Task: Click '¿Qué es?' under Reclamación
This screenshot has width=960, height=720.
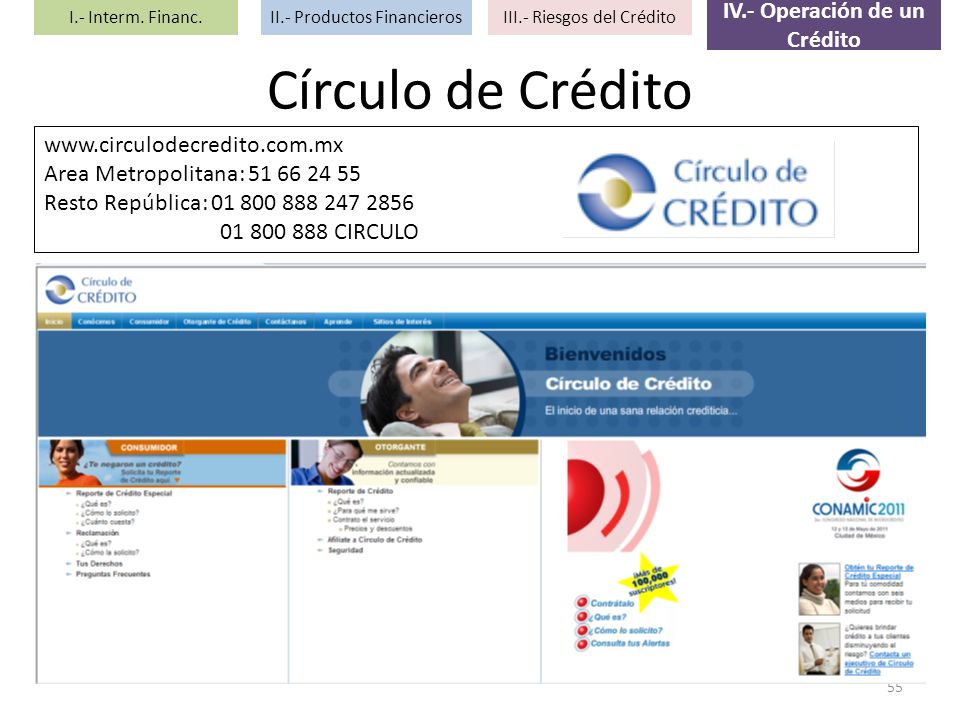Action: coord(98,543)
